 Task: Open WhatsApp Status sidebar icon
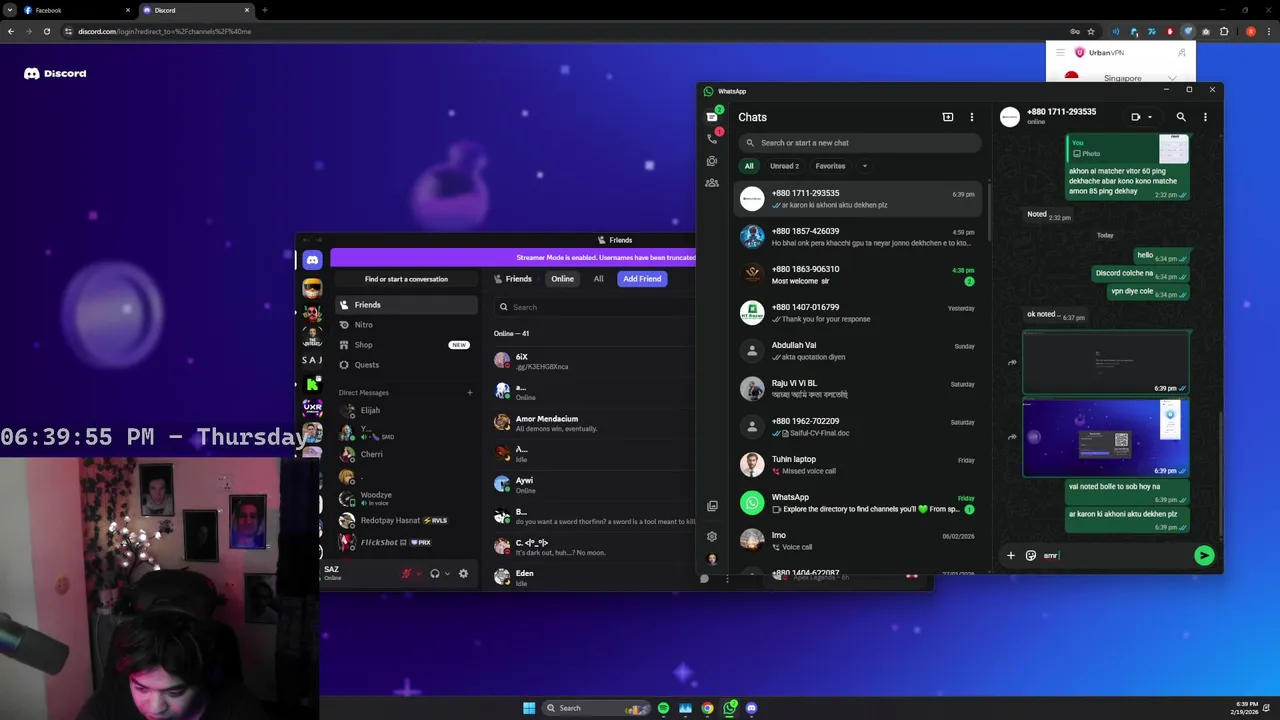(x=712, y=160)
